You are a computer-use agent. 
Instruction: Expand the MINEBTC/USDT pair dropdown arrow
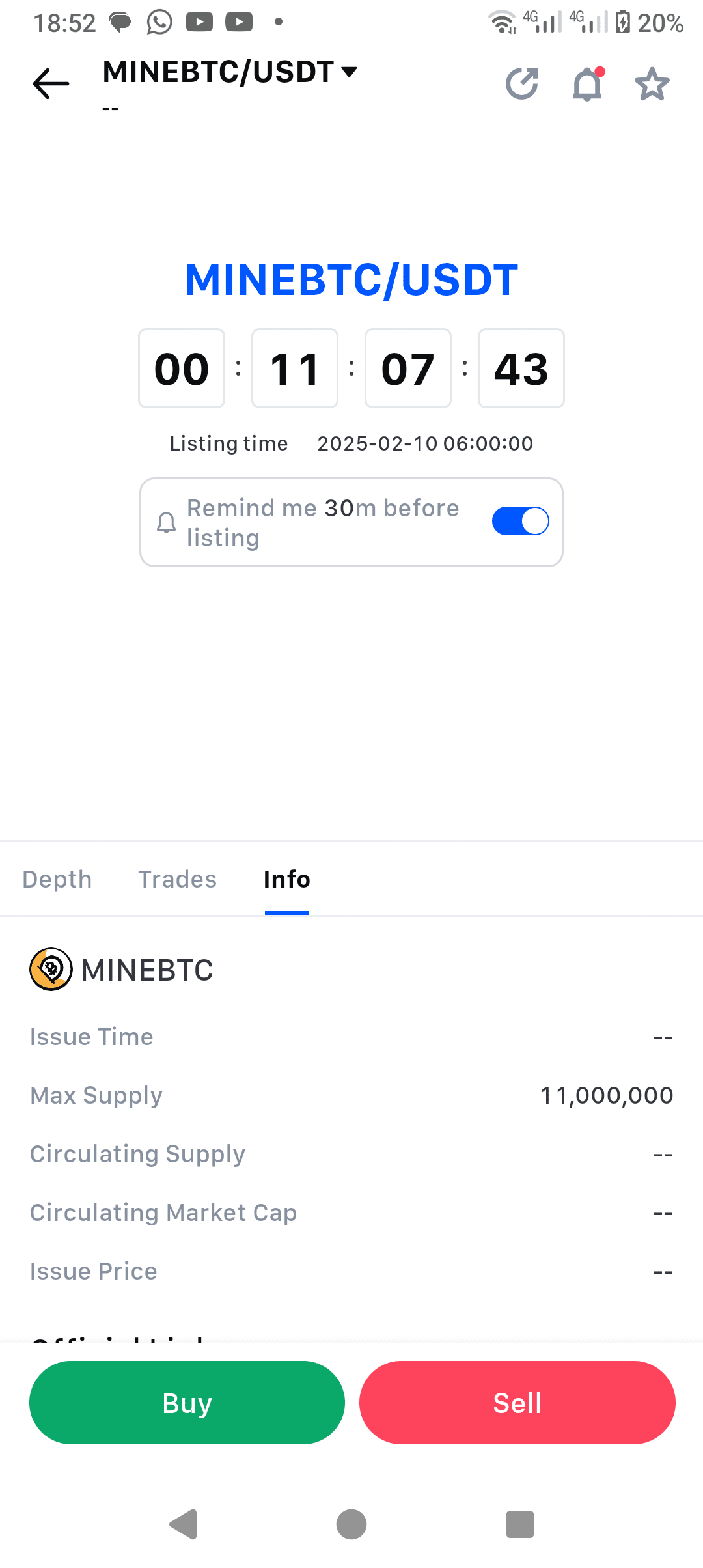[350, 72]
